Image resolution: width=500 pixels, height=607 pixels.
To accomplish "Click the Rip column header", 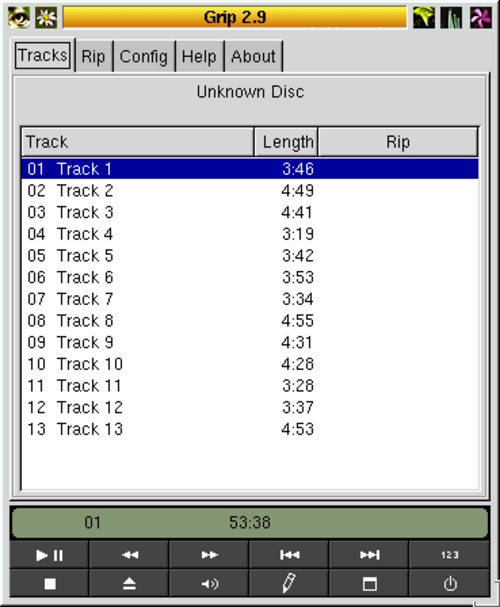I will click(397, 142).
